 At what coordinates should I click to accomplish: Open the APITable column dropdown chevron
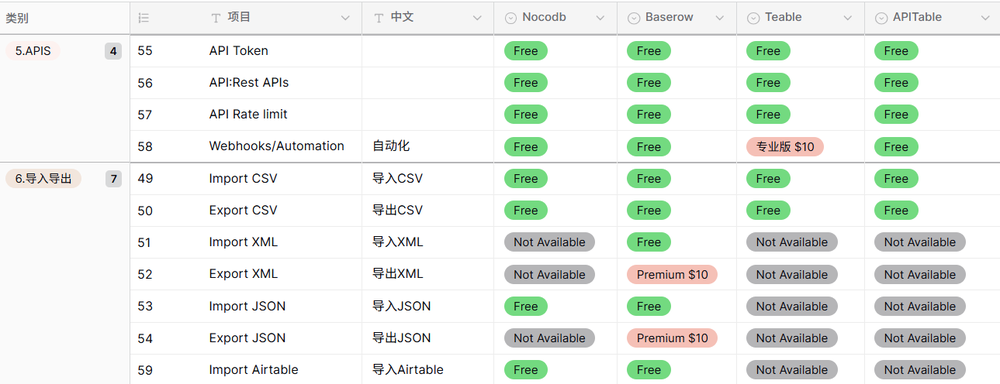point(985,18)
